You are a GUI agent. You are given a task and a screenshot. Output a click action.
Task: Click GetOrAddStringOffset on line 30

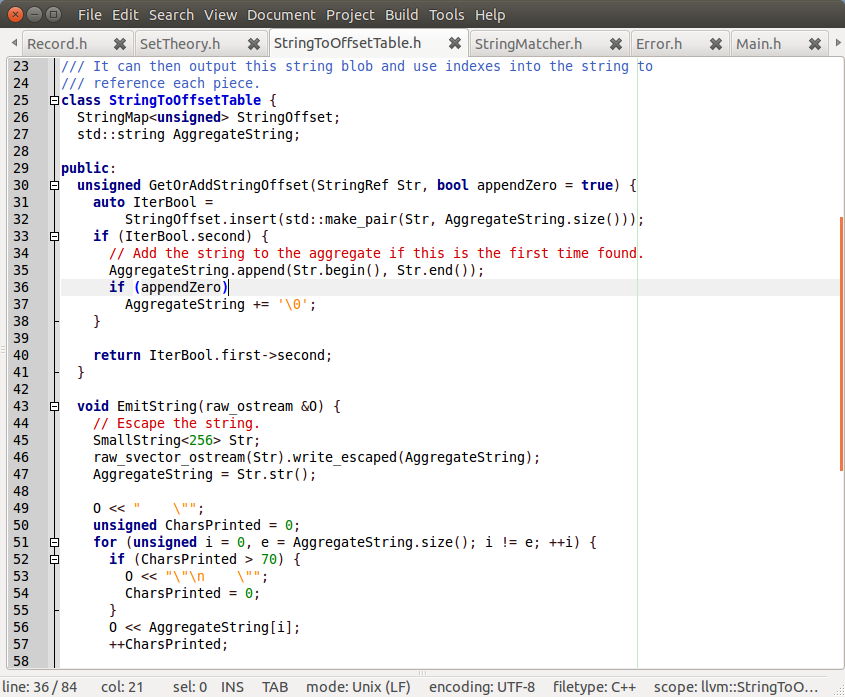228,185
